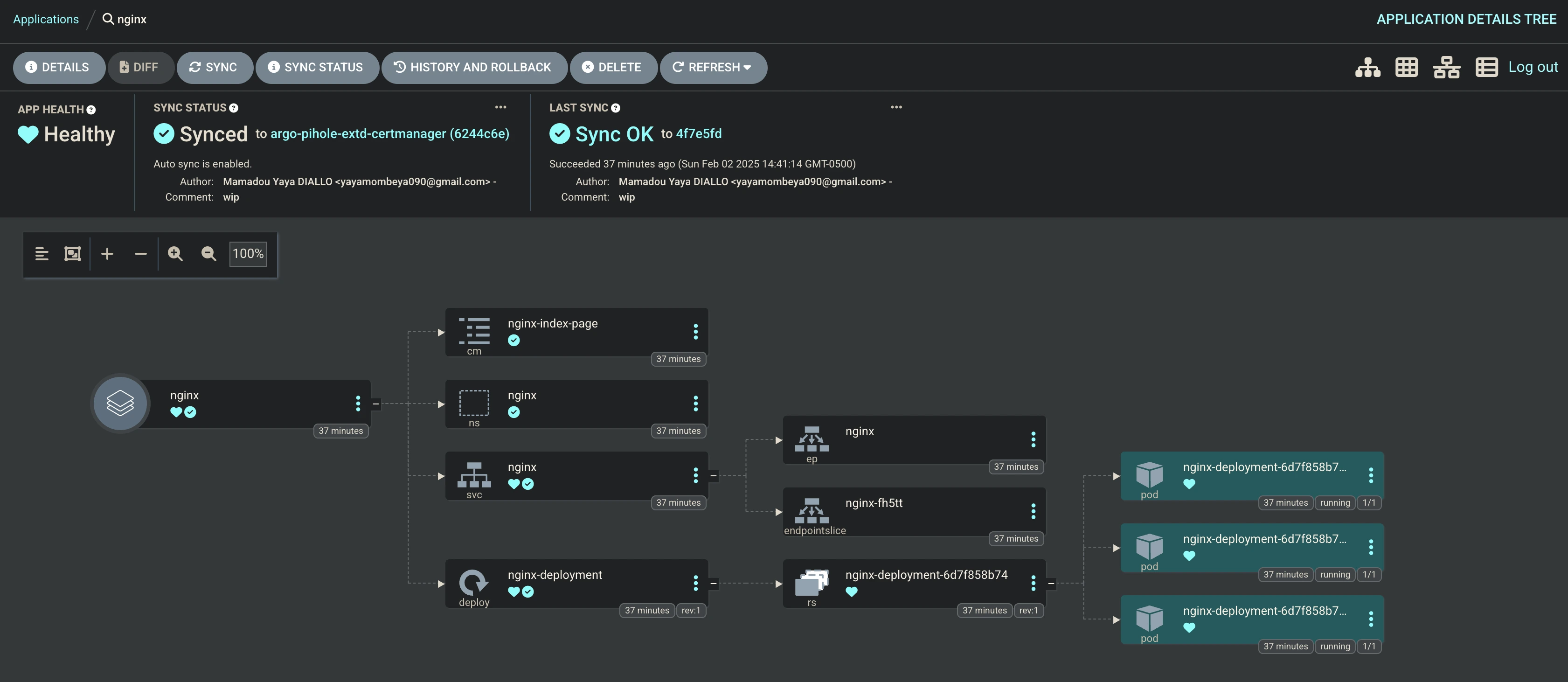Image resolution: width=1568 pixels, height=682 pixels.
Task: Collapse children of the nginx application node
Action: click(375, 404)
